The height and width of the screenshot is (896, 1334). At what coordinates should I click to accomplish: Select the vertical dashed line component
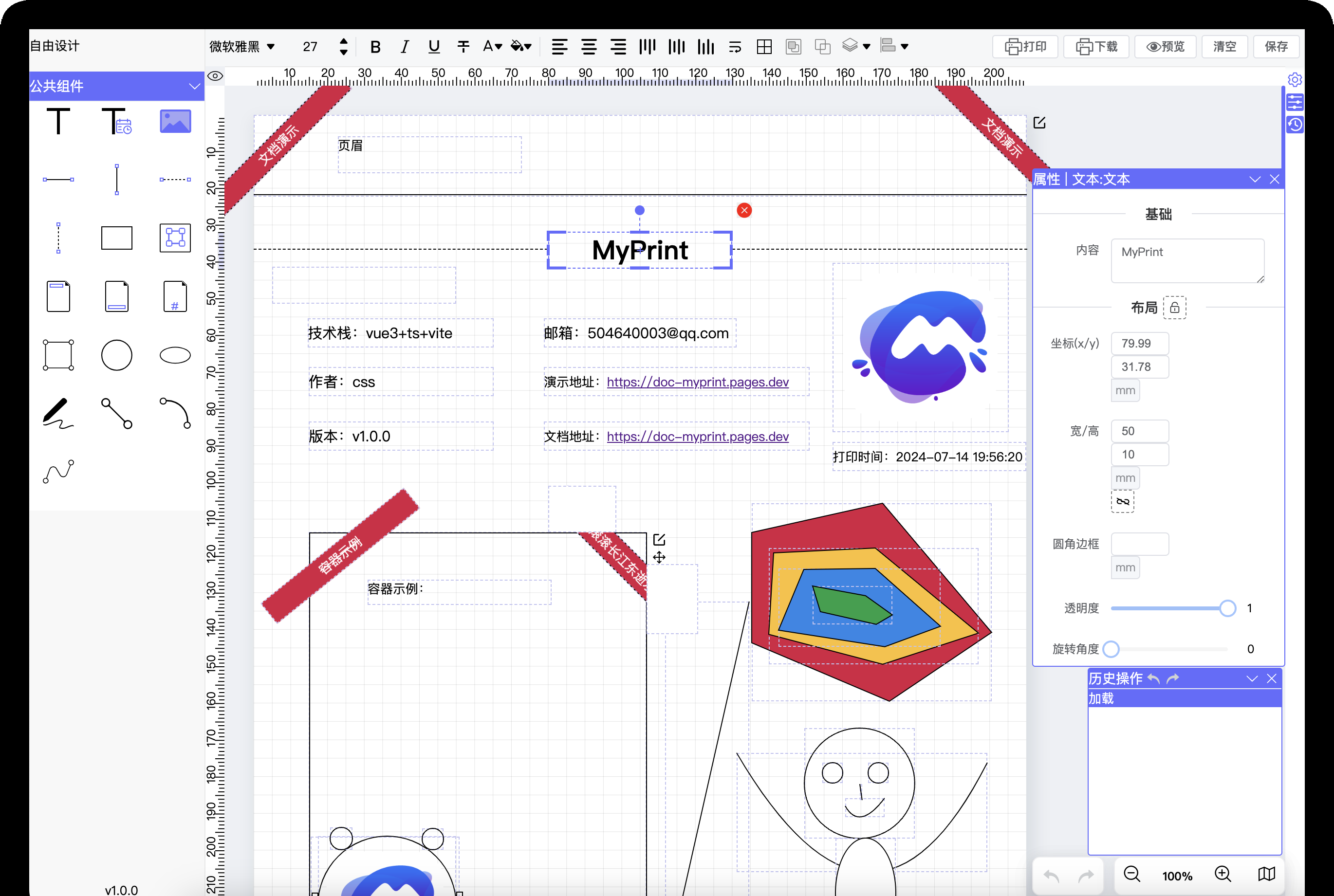point(58,238)
